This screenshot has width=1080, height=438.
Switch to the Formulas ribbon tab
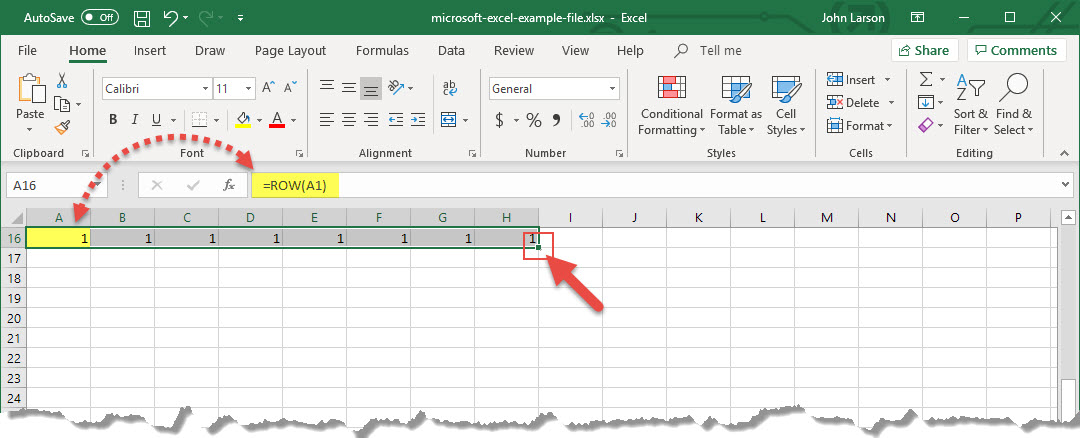pyautogui.click(x=382, y=50)
